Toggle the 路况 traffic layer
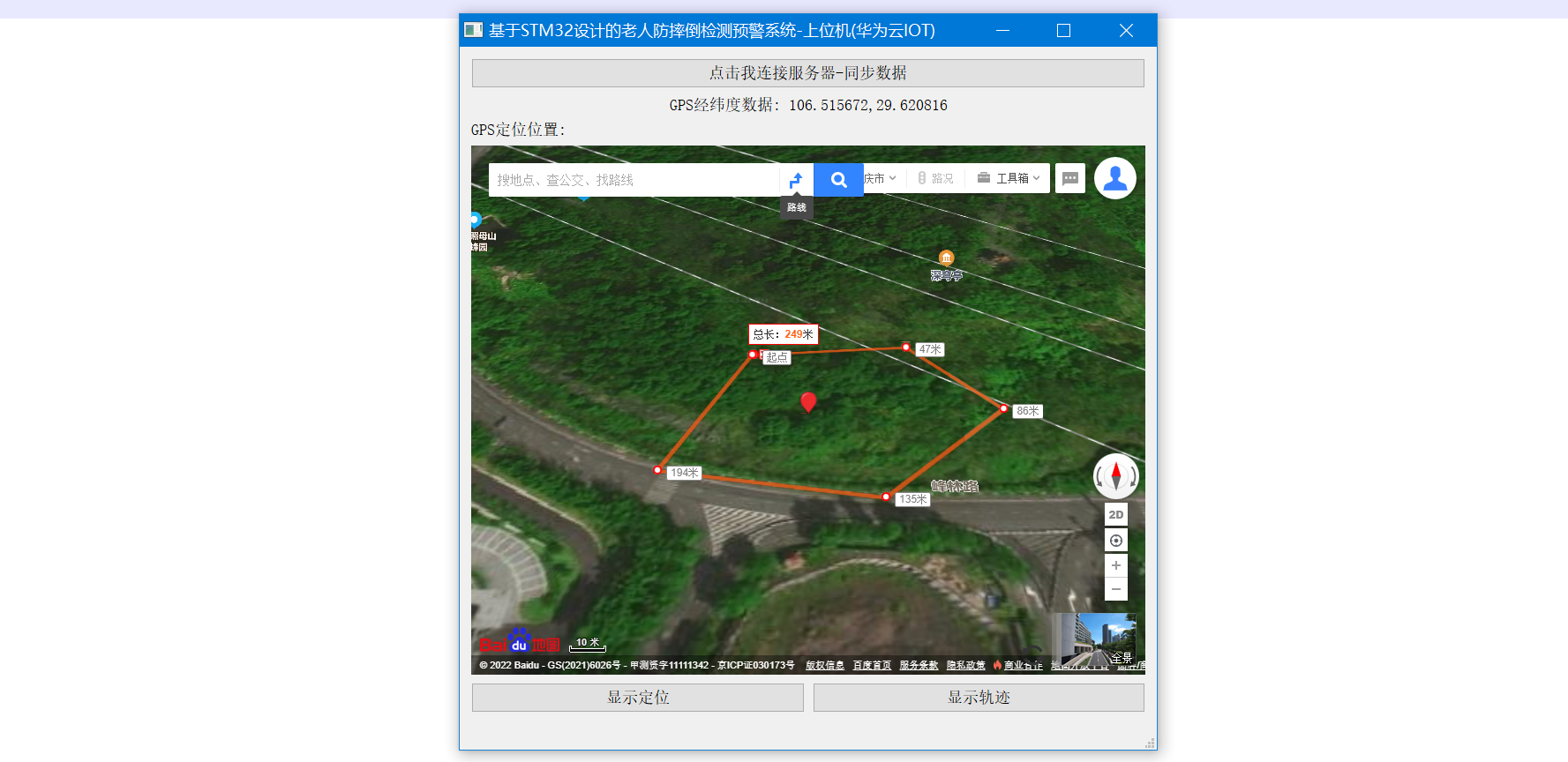This screenshot has width=1568, height=762. click(x=935, y=178)
